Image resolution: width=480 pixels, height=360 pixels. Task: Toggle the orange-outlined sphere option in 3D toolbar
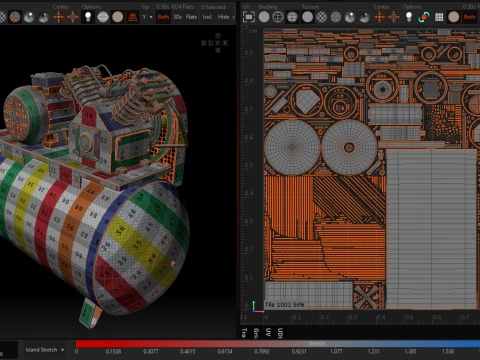(x=118, y=17)
